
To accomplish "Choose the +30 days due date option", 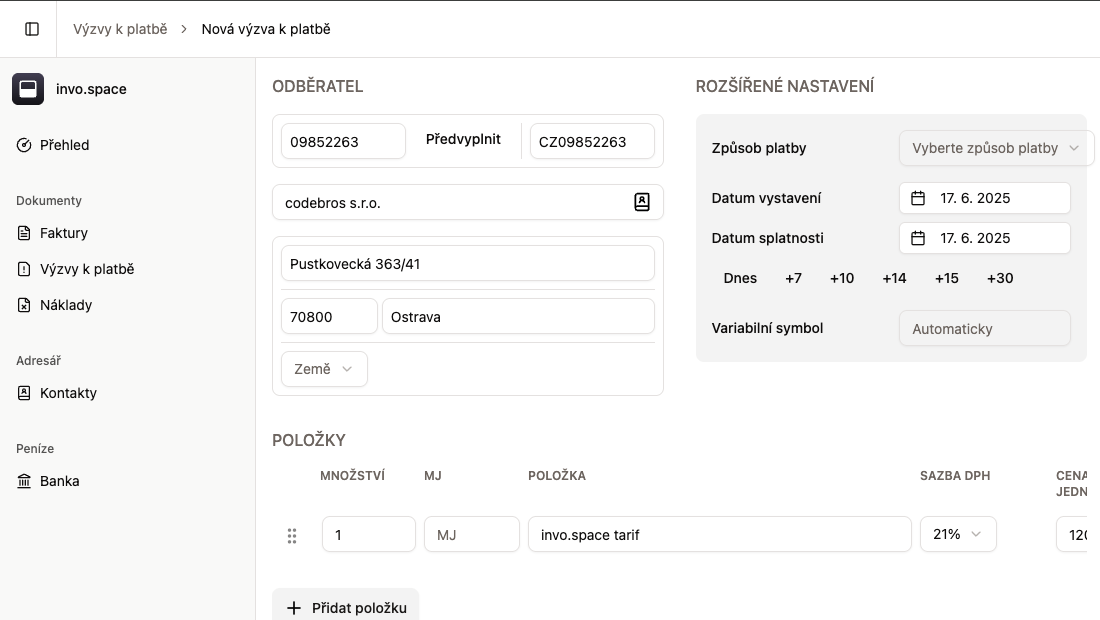I will 999,278.
